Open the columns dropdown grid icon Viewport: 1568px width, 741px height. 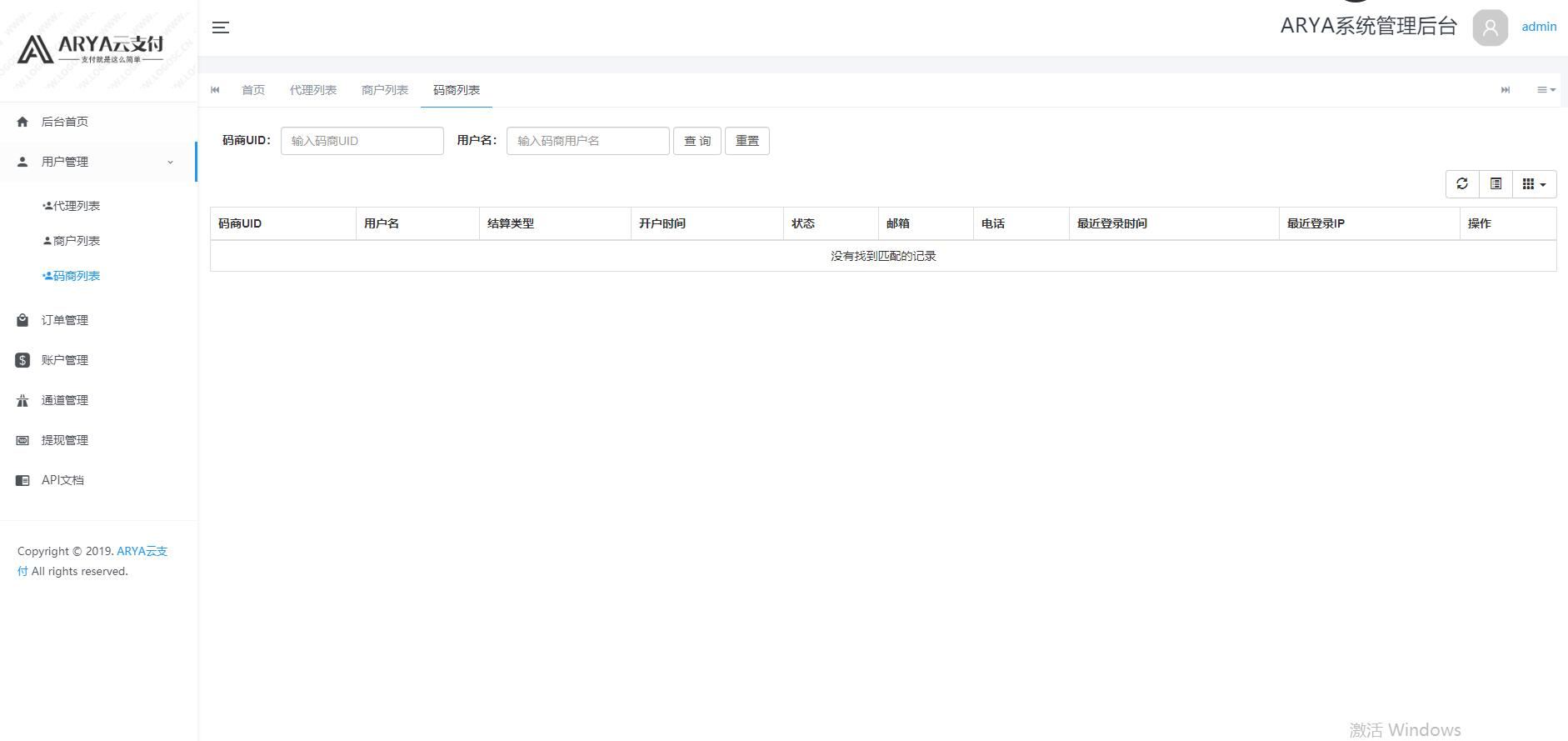[x=1535, y=184]
